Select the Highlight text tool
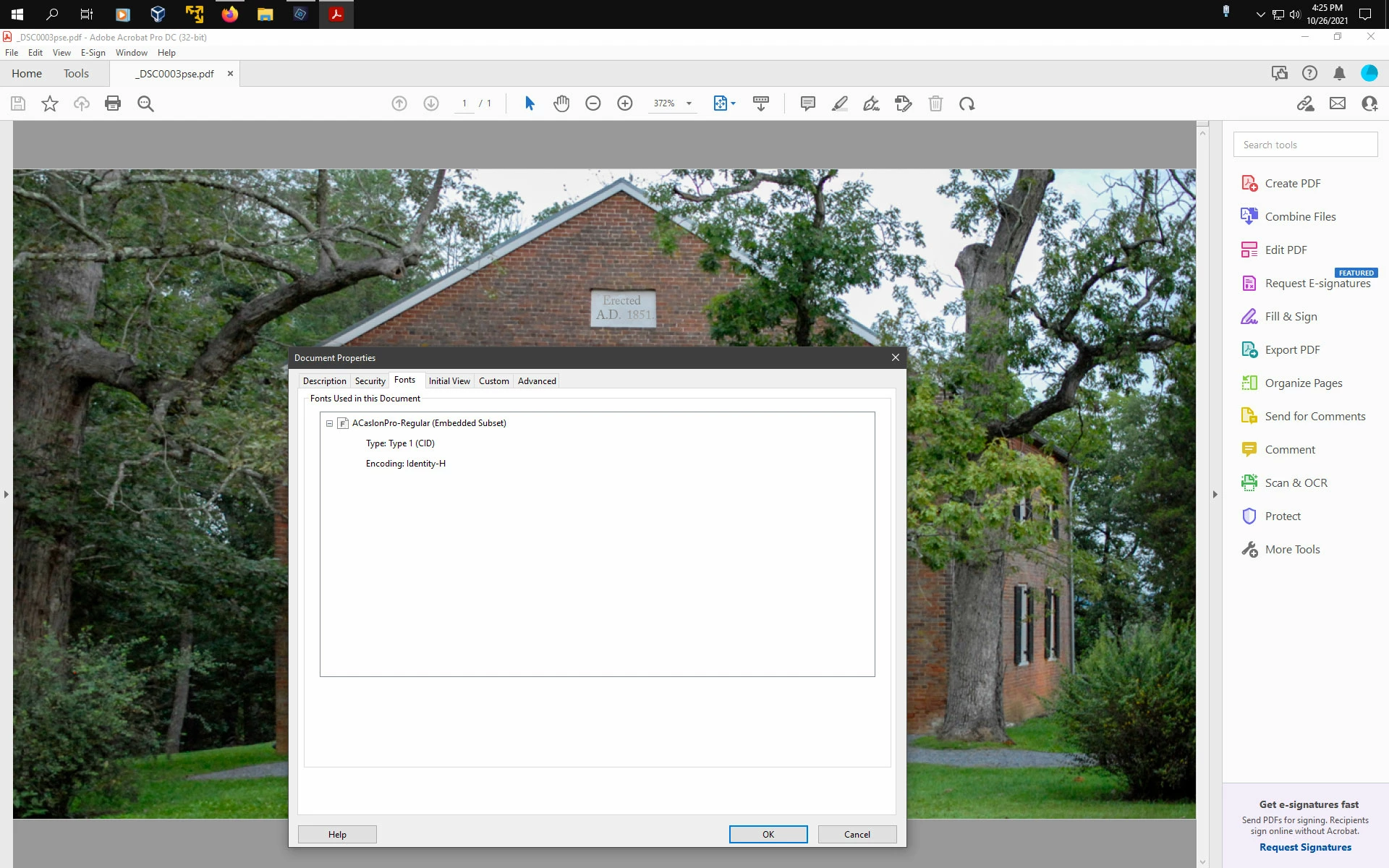1389x868 pixels. (840, 103)
